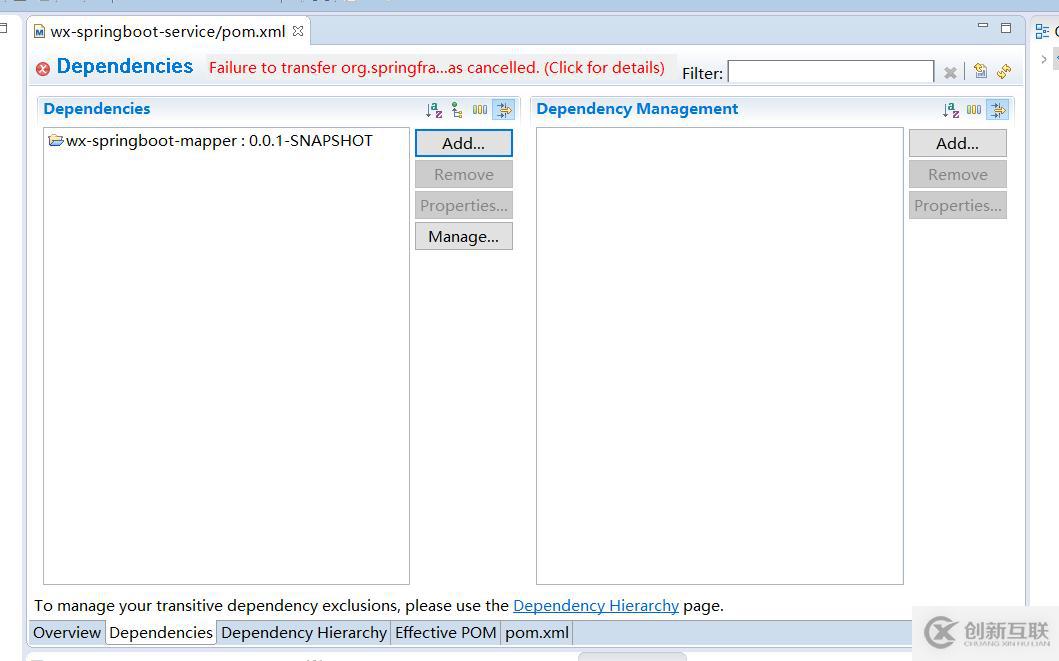
Task: Click the Manage... button
Action: [x=463, y=236]
